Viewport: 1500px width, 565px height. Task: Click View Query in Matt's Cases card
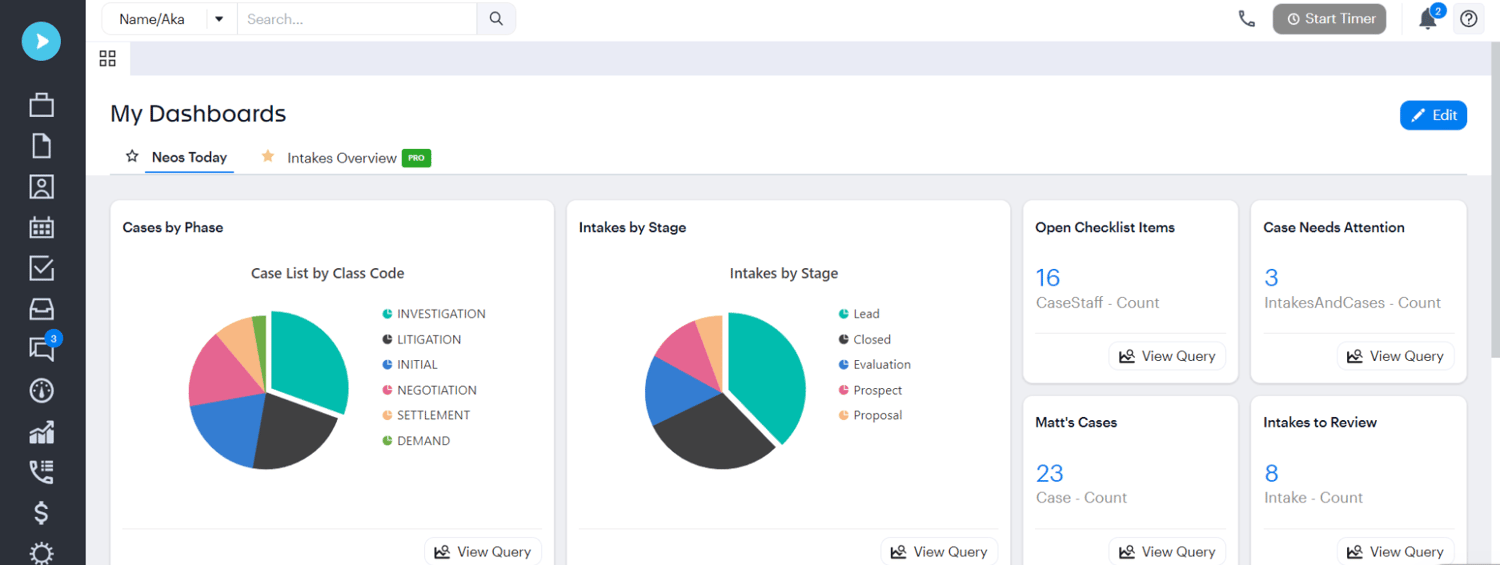(1167, 552)
